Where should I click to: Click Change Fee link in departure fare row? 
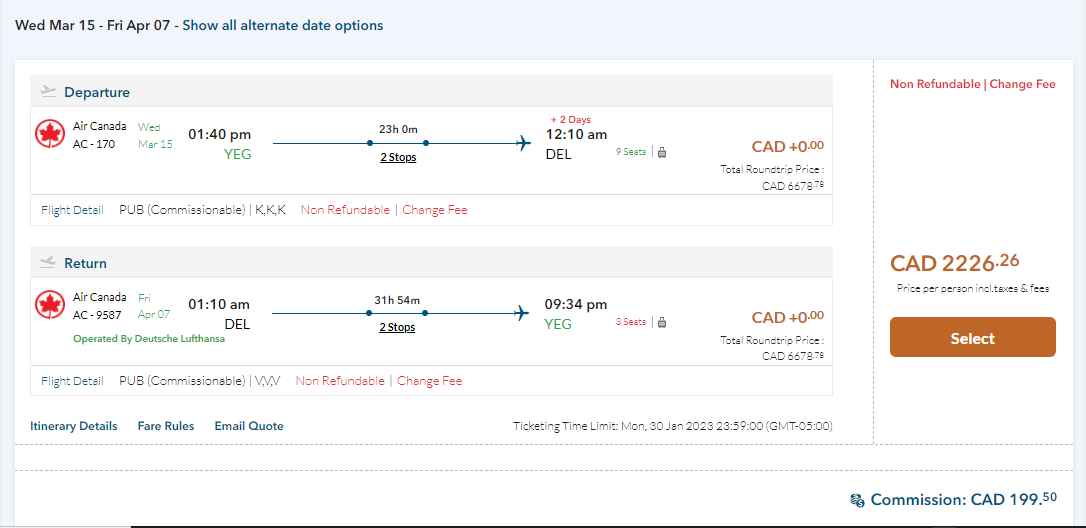pyautogui.click(x=434, y=210)
